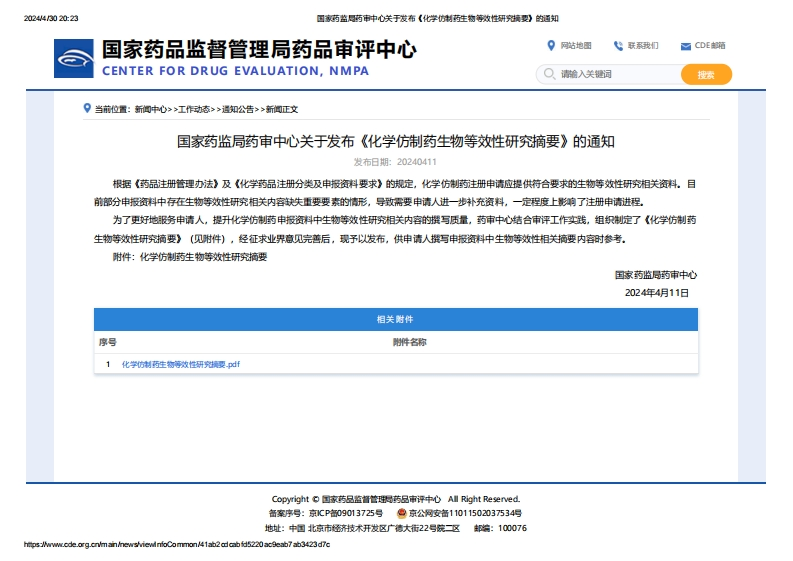Image resolution: width=793 pixels, height=561 pixels.
Task: Click the 相关附件 blue header bar
Action: click(396, 319)
